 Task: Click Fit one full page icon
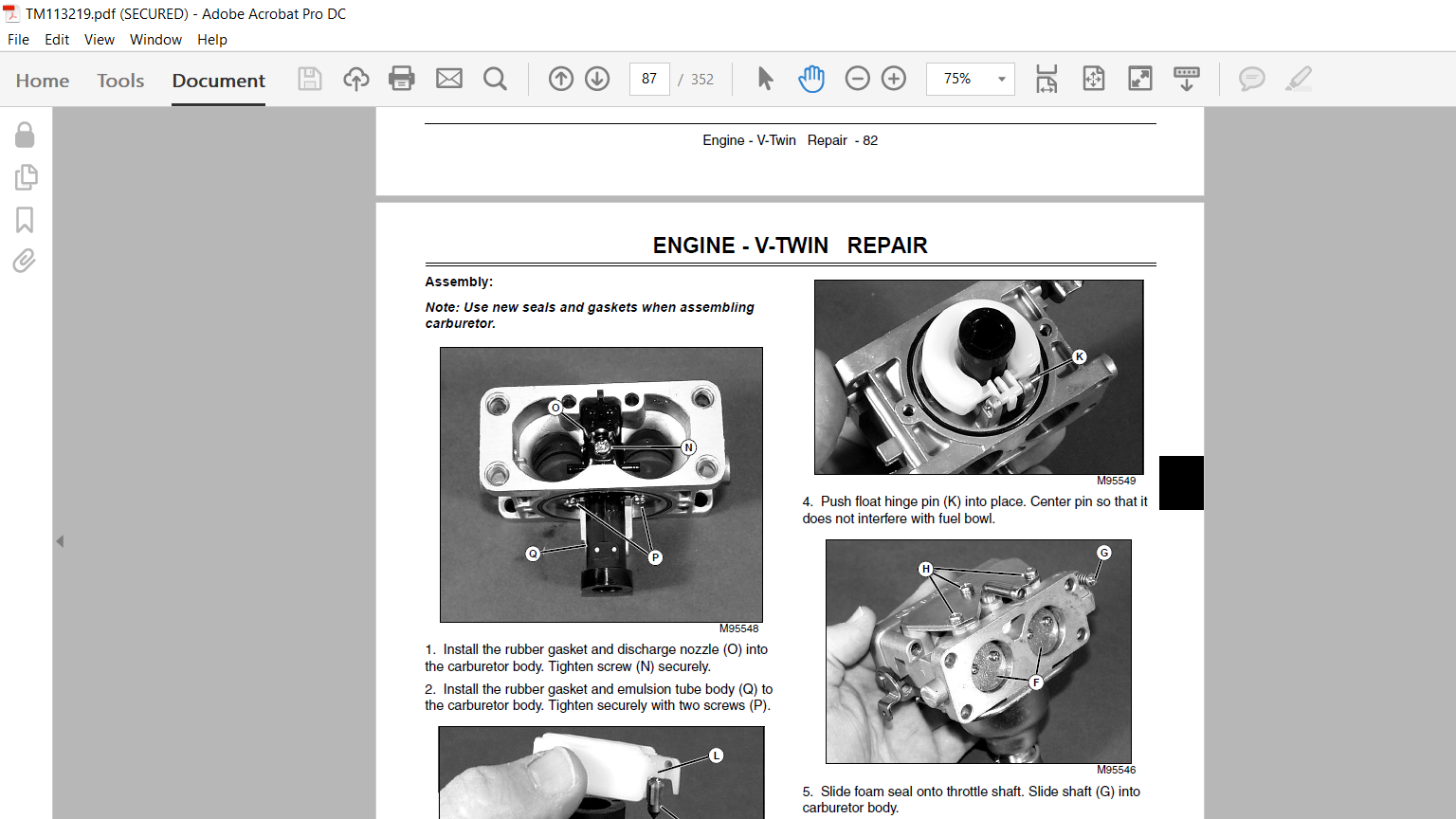pyautogui.click(x=1094, y=79)
